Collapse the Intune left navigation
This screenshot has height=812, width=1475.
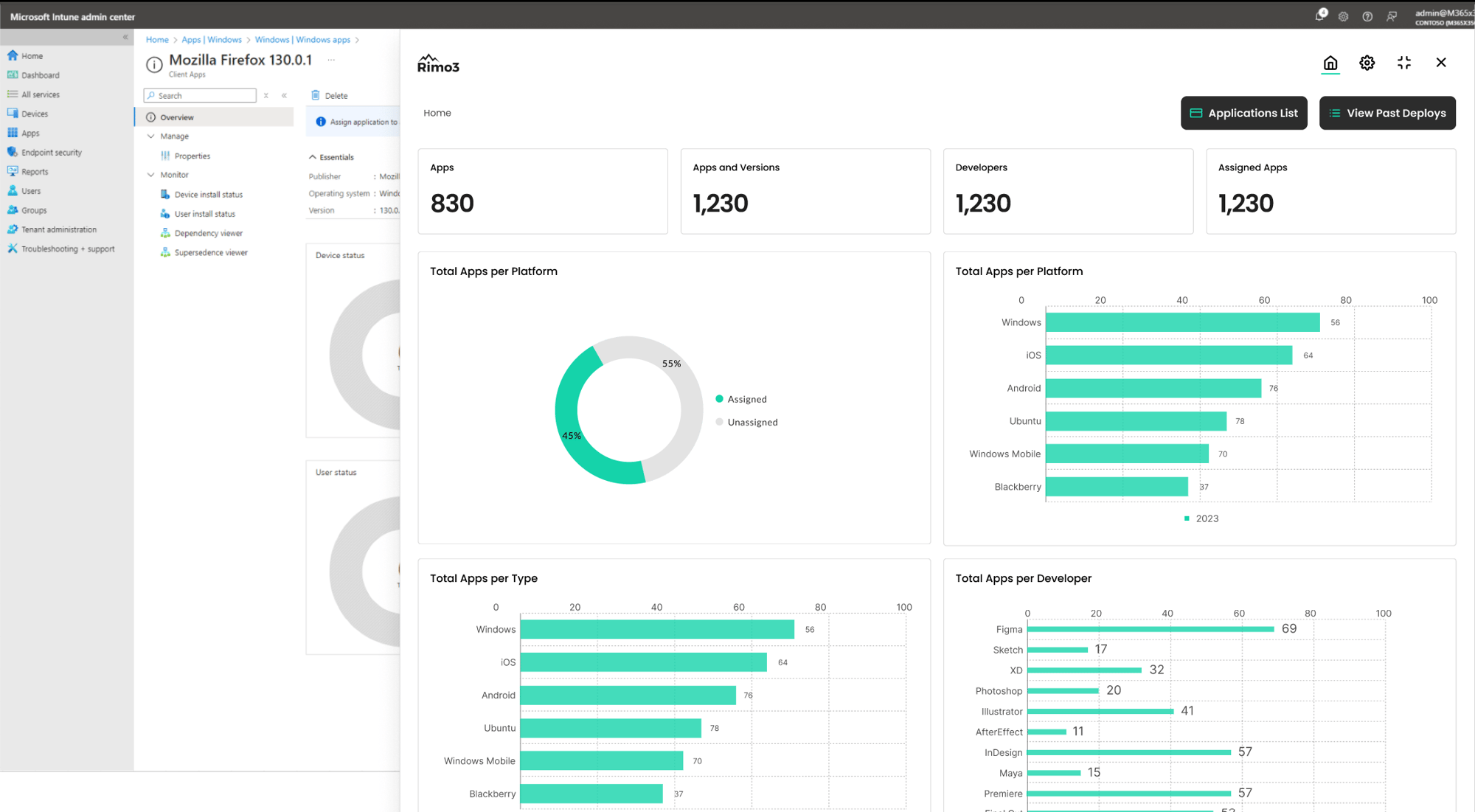pos(125,37)
